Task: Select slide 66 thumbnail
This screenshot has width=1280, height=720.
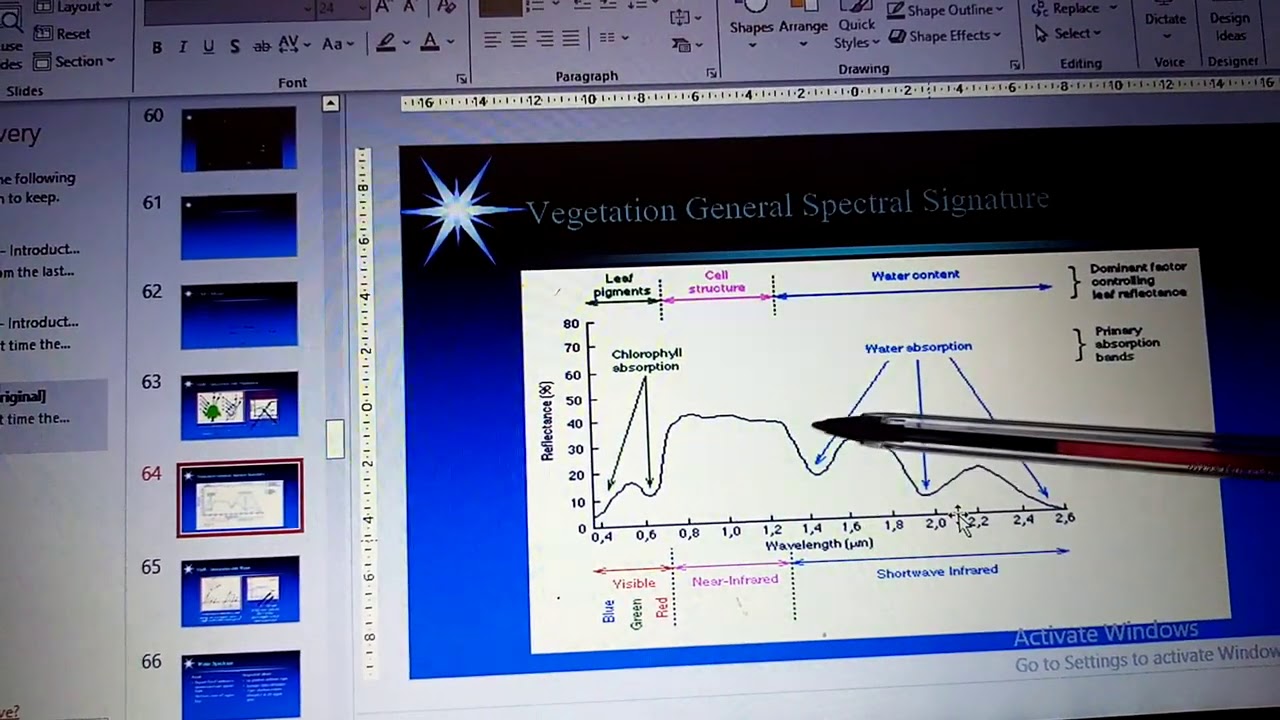Action: point(240,684)
